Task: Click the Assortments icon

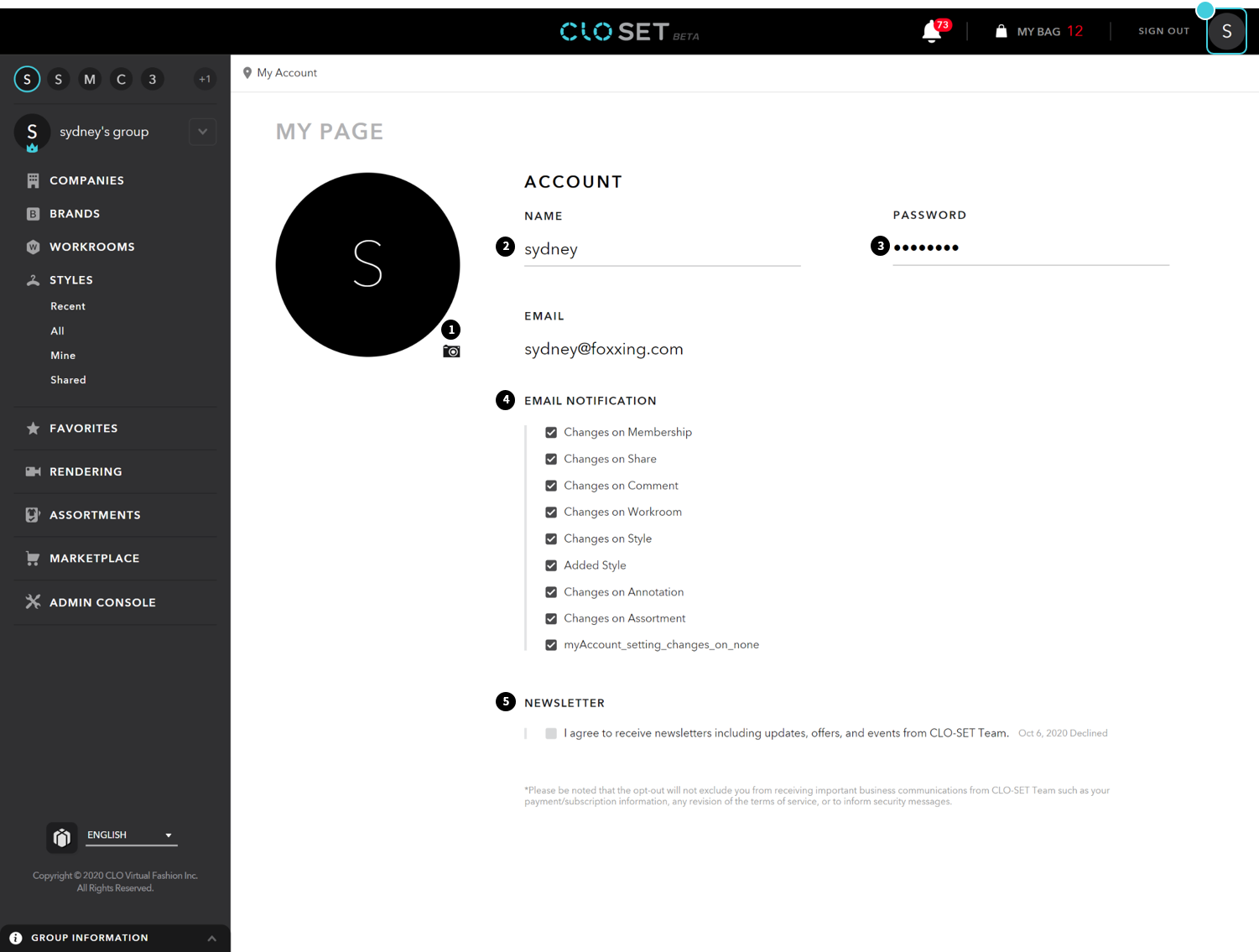Action: [33, 515]
